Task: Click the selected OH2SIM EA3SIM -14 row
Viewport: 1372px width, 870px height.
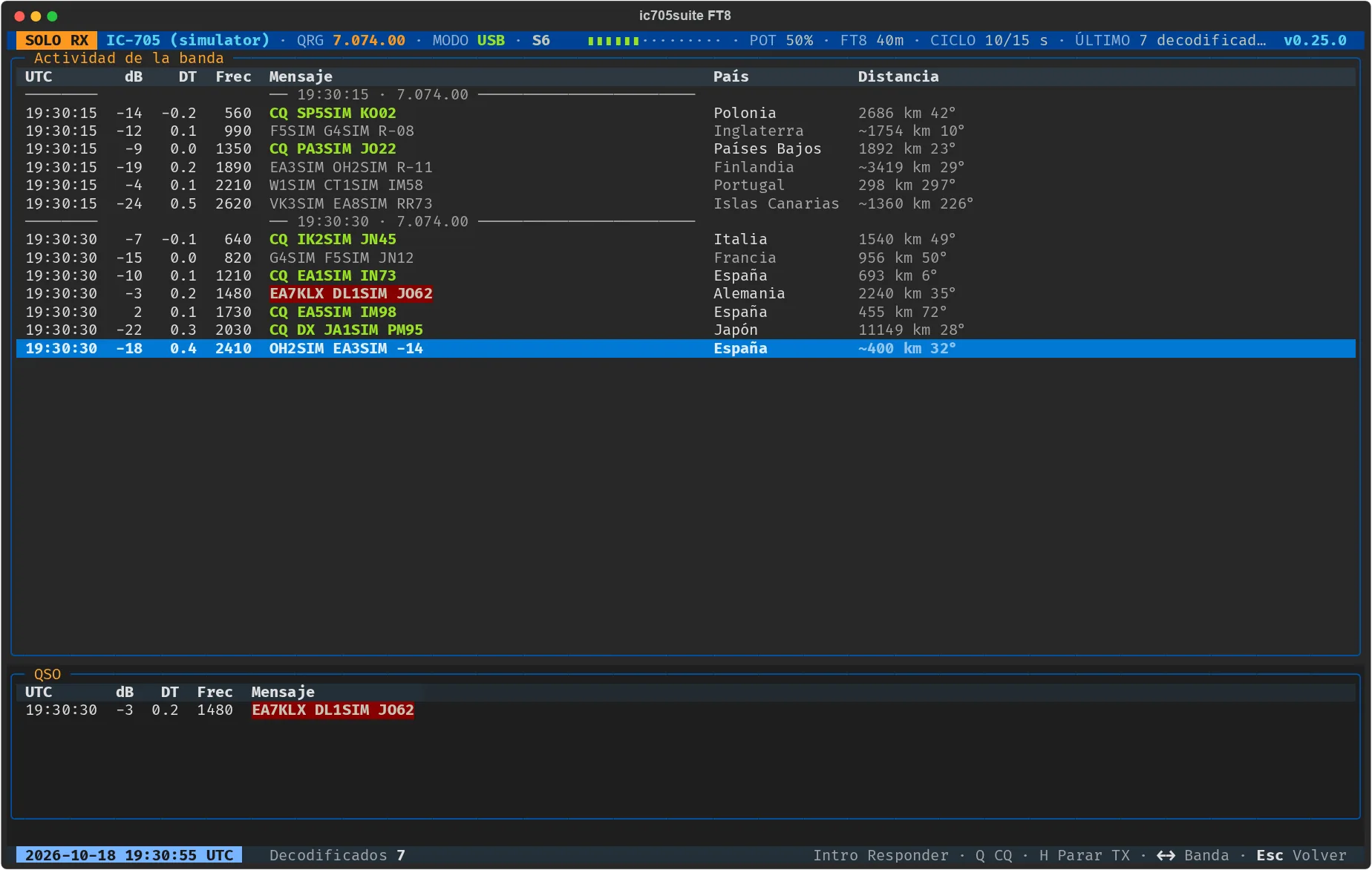Action: pyautogui.click(x=686, y=348)
